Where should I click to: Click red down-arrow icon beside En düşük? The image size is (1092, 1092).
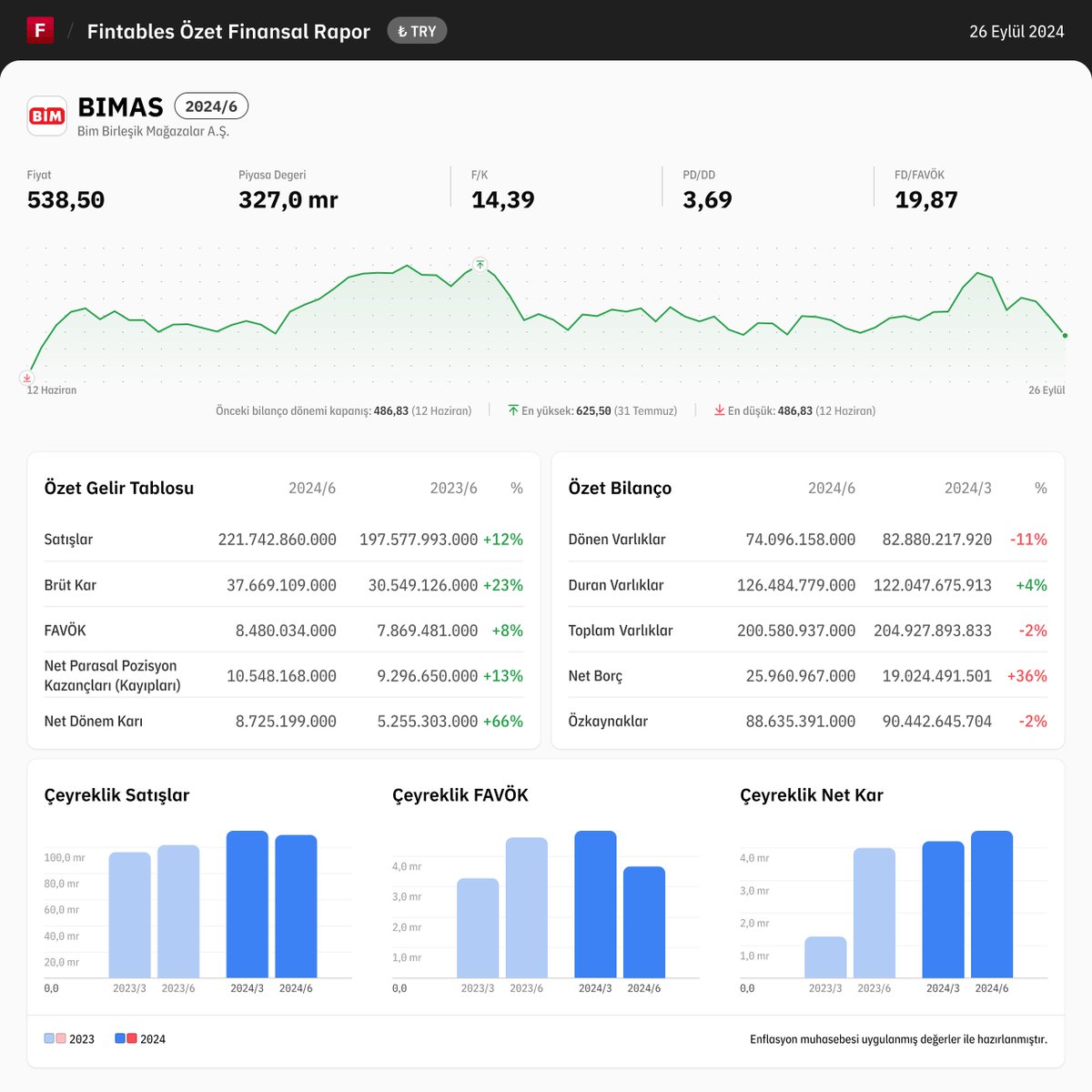pyautogui.click(x=720, y=410)
